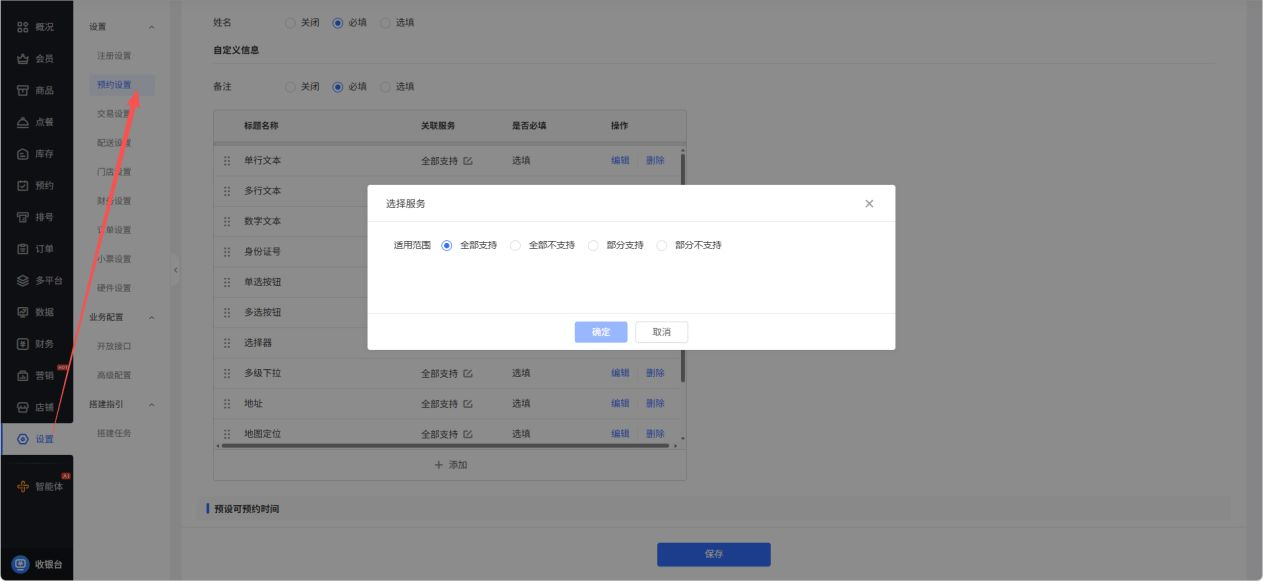
Task: Collapse the 搭建指引 group
Action: click(152, 405)
